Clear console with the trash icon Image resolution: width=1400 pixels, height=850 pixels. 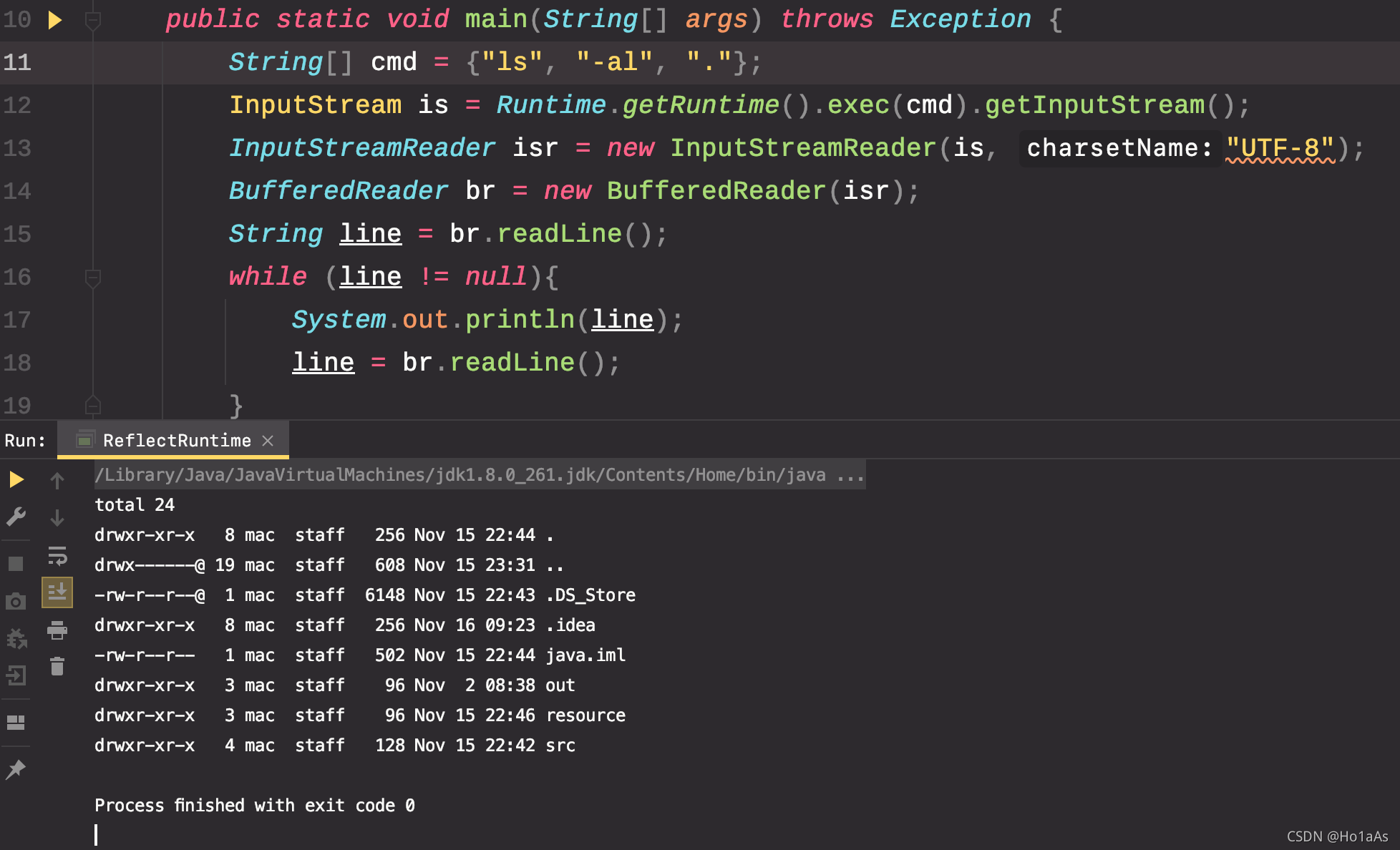(x=57, y=667)
